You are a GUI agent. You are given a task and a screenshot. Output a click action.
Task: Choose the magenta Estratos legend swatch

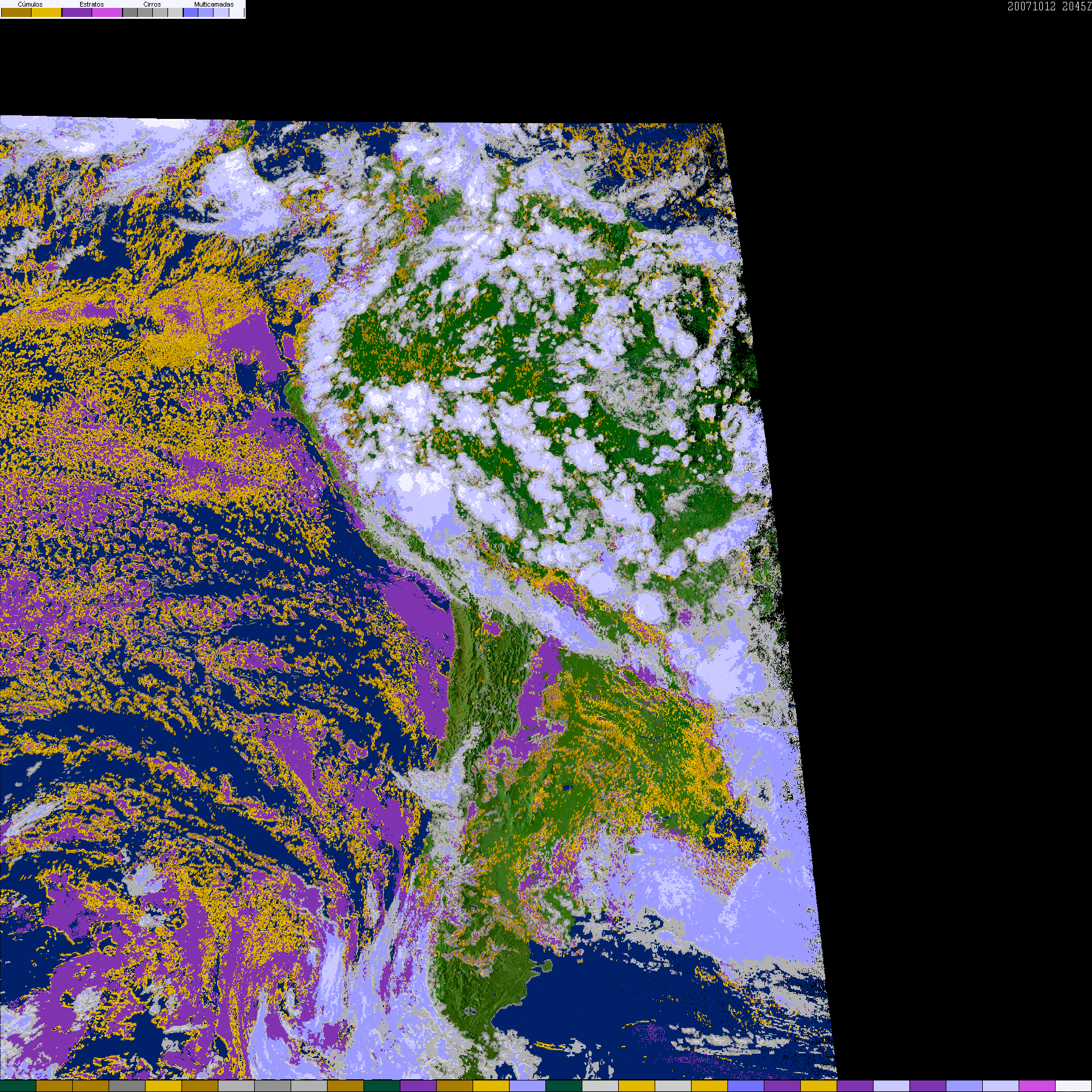[x=107, y=12]
